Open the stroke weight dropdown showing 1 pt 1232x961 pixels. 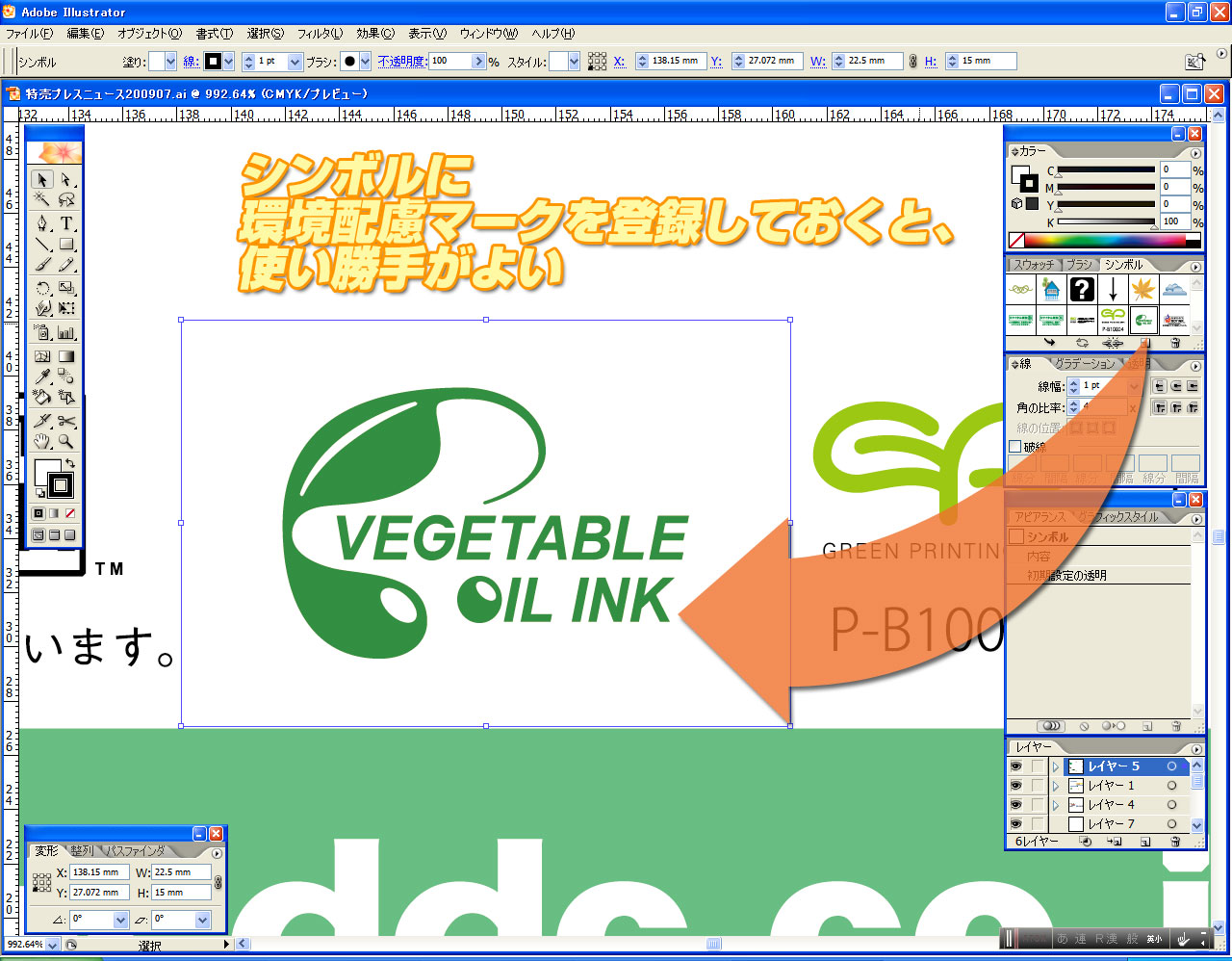[295, 62]
